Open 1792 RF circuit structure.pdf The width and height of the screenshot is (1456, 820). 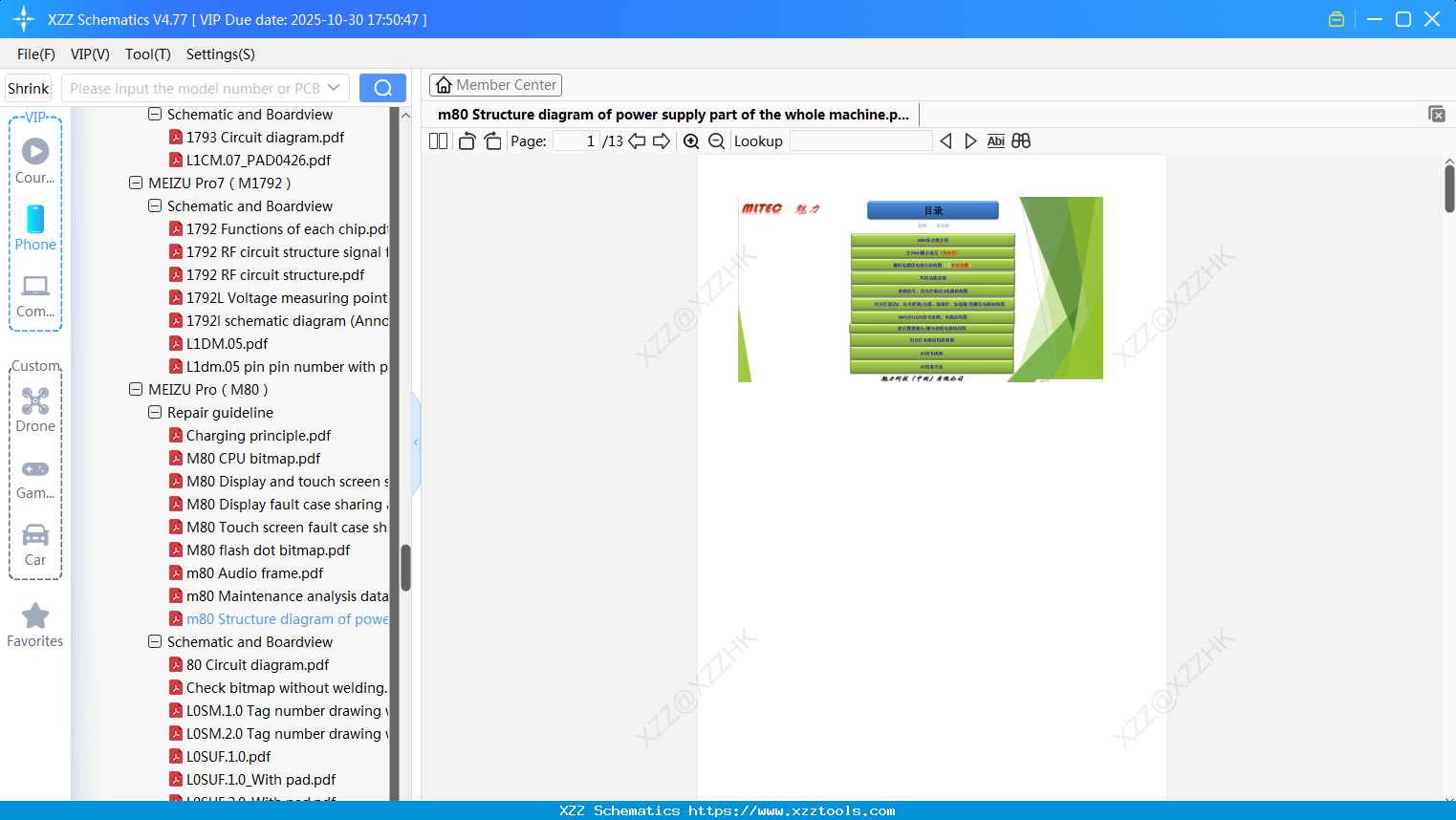(275, 274)
